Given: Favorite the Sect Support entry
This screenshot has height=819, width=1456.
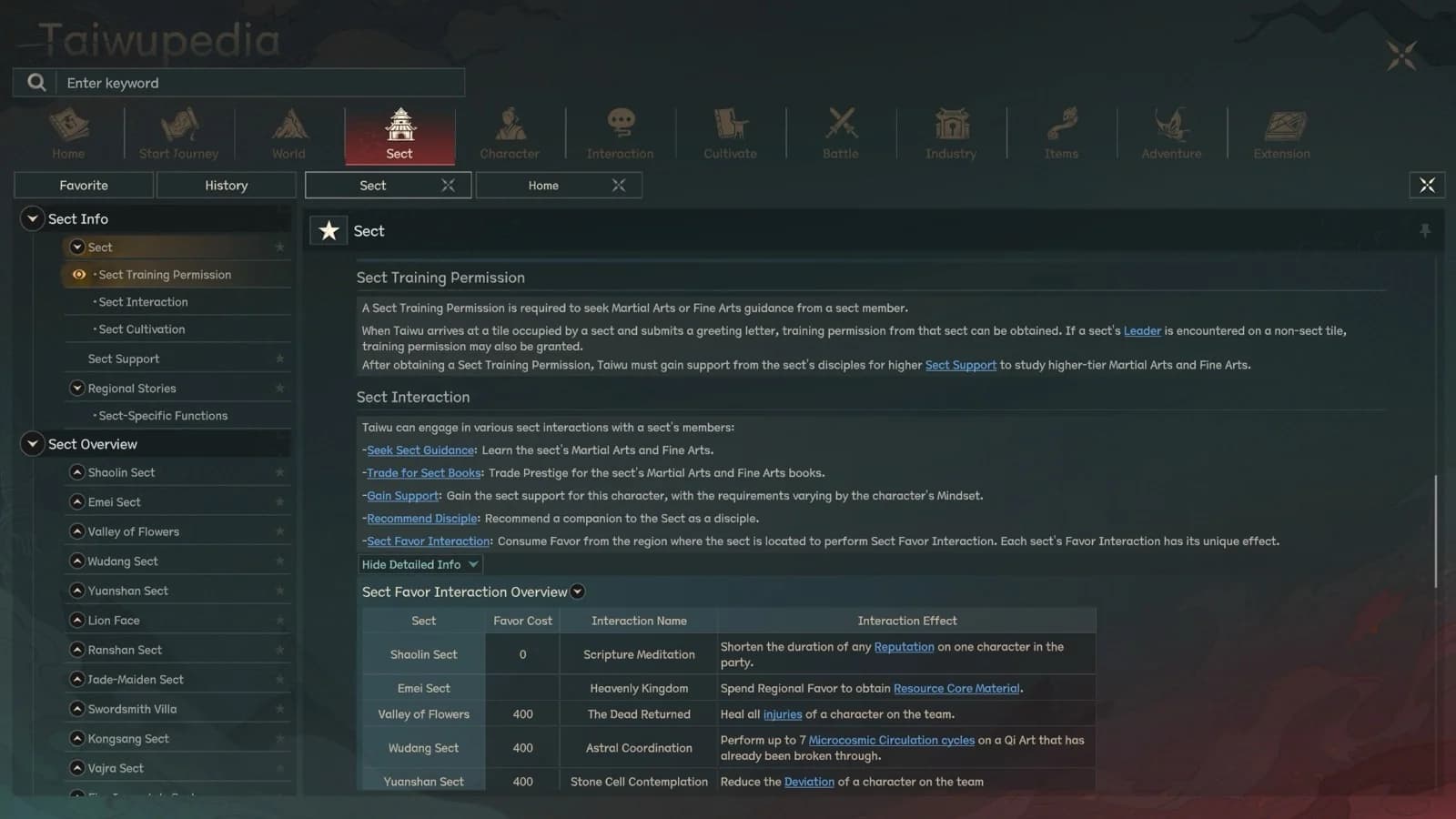Looking at the screenshot, I should [279, 359].
